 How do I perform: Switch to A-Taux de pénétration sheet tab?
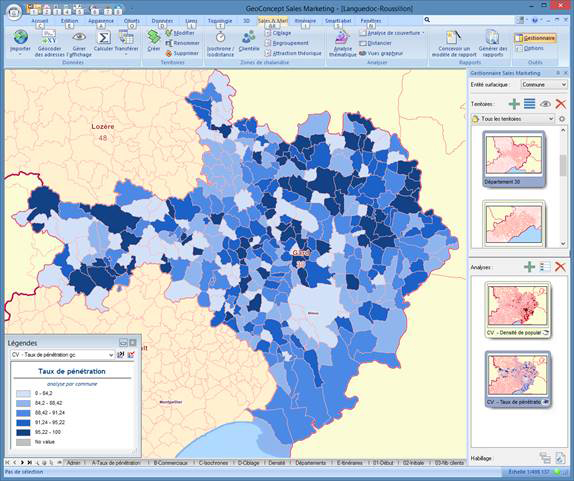point(116,463)
